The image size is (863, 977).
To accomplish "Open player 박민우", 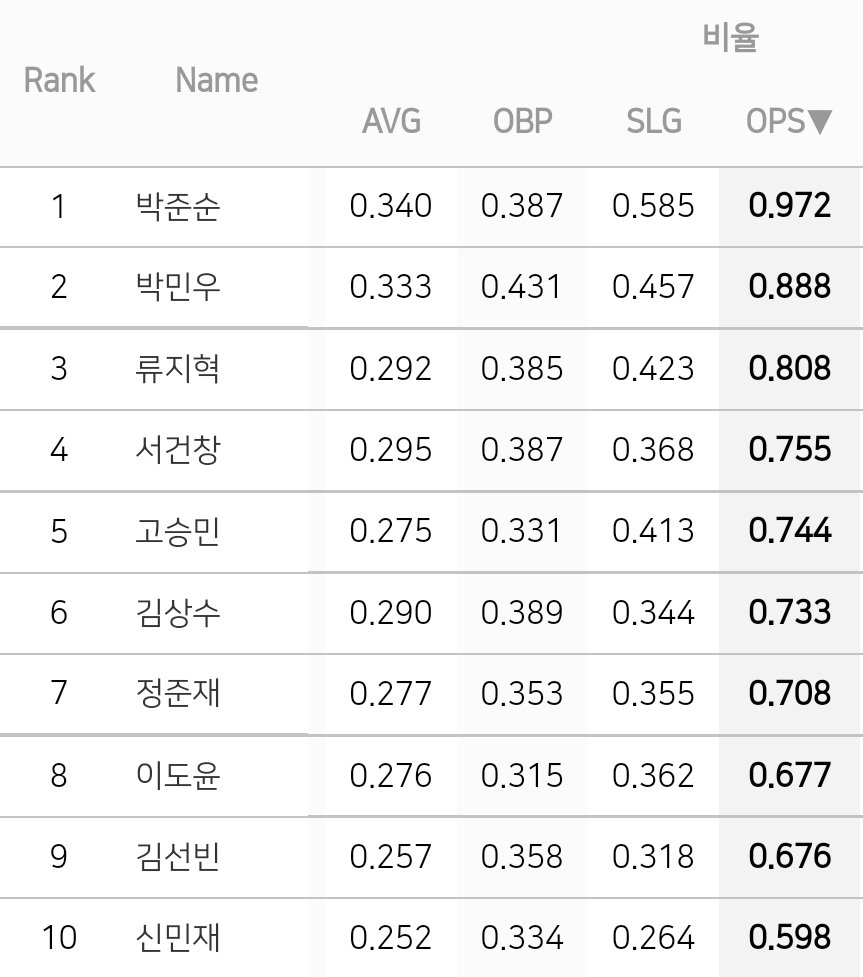I will [178, 287].
